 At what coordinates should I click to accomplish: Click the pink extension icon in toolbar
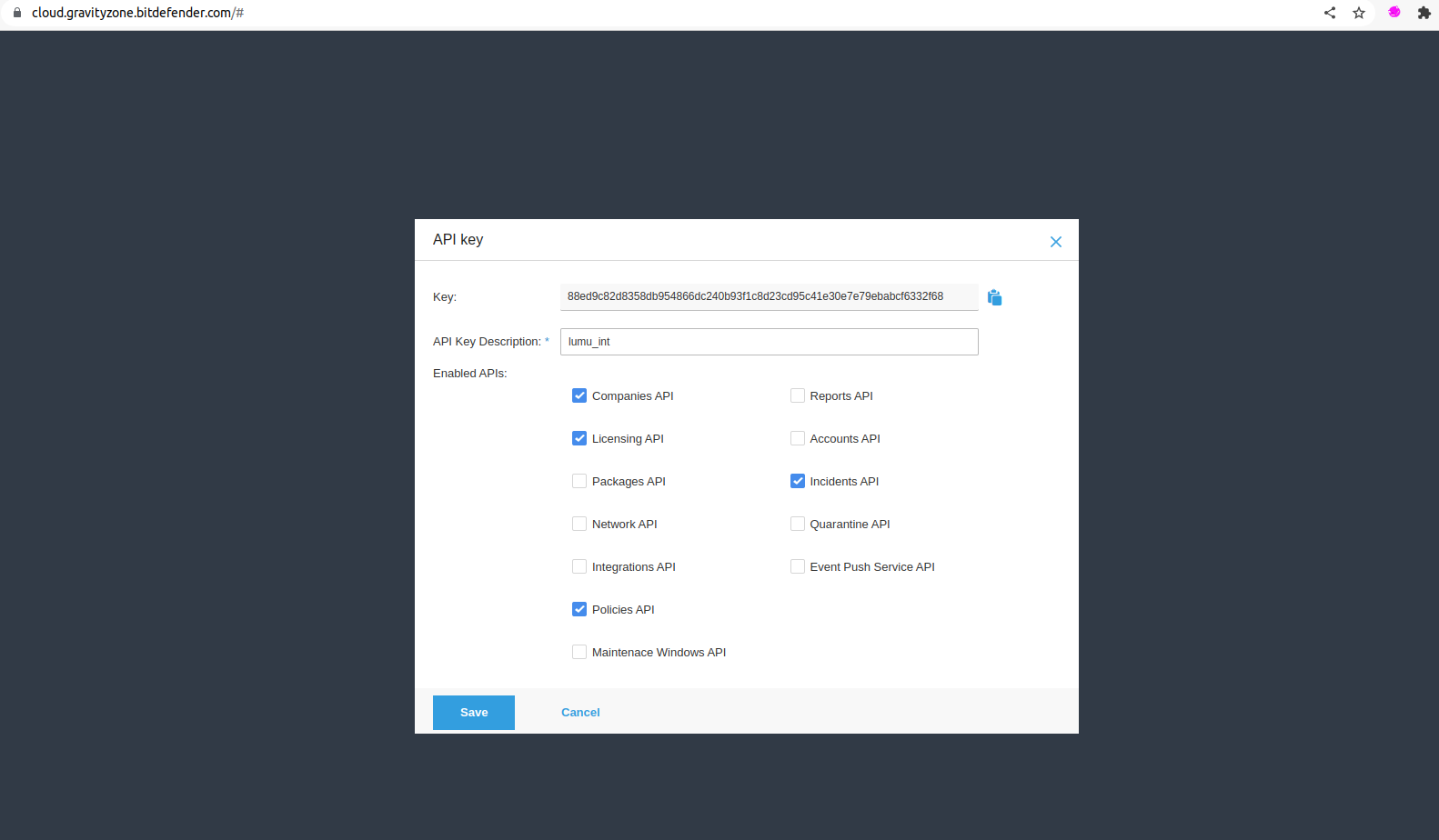click(1394, 13)
